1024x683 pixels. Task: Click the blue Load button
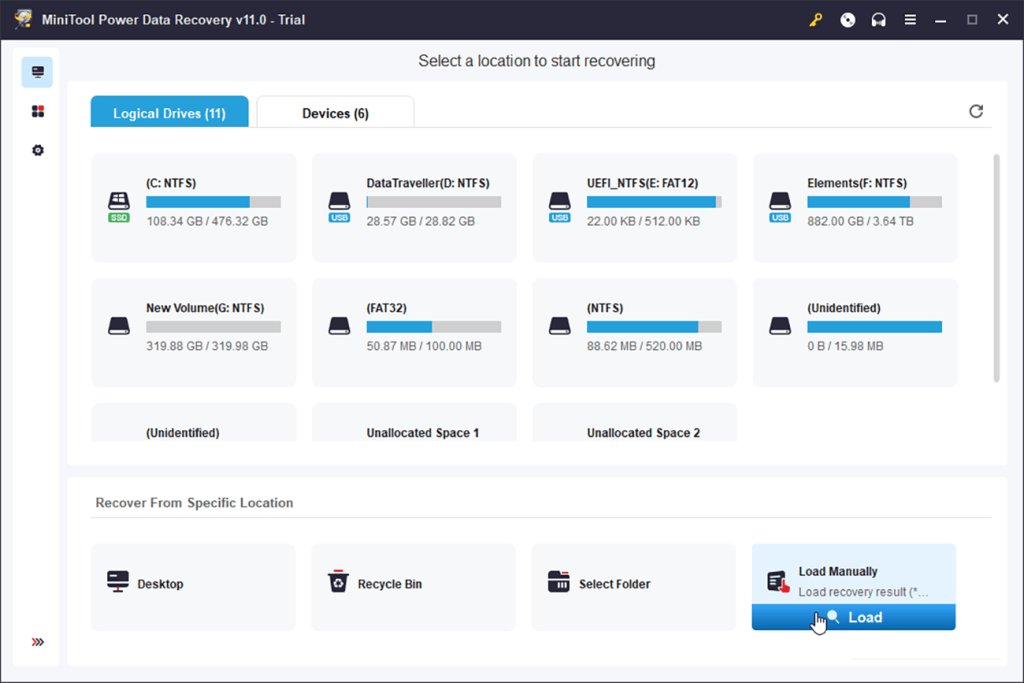tap(854, 617)
